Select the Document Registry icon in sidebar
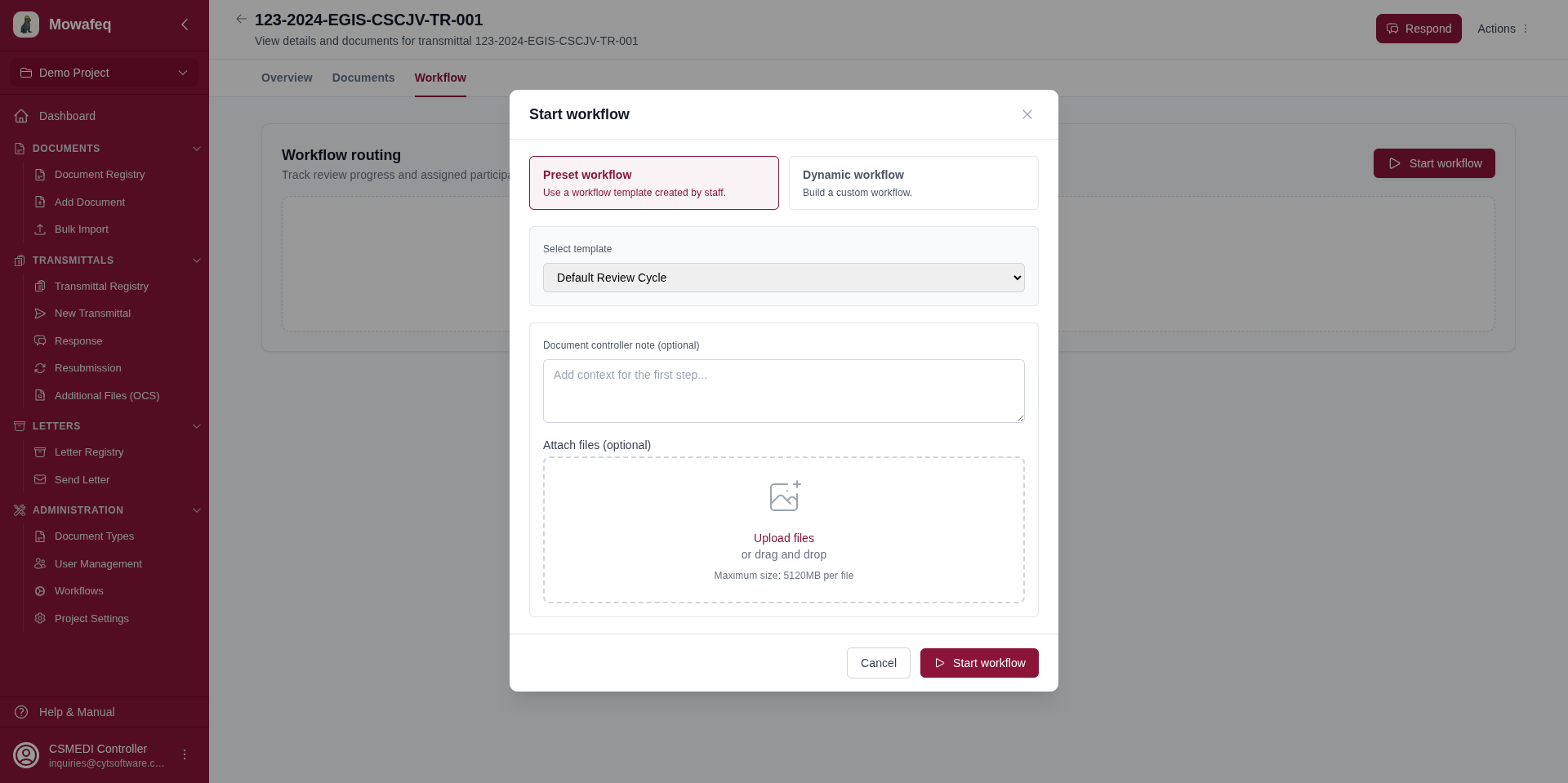Image resolution: width=1568 pixels, height=783 pixels. pos(41,175)
